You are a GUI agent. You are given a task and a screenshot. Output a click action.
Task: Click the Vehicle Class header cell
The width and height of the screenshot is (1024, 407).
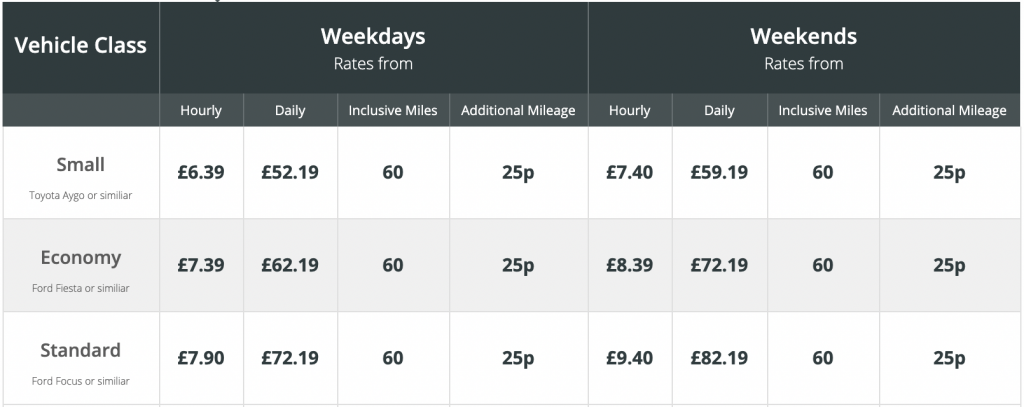tap(80, 46)
